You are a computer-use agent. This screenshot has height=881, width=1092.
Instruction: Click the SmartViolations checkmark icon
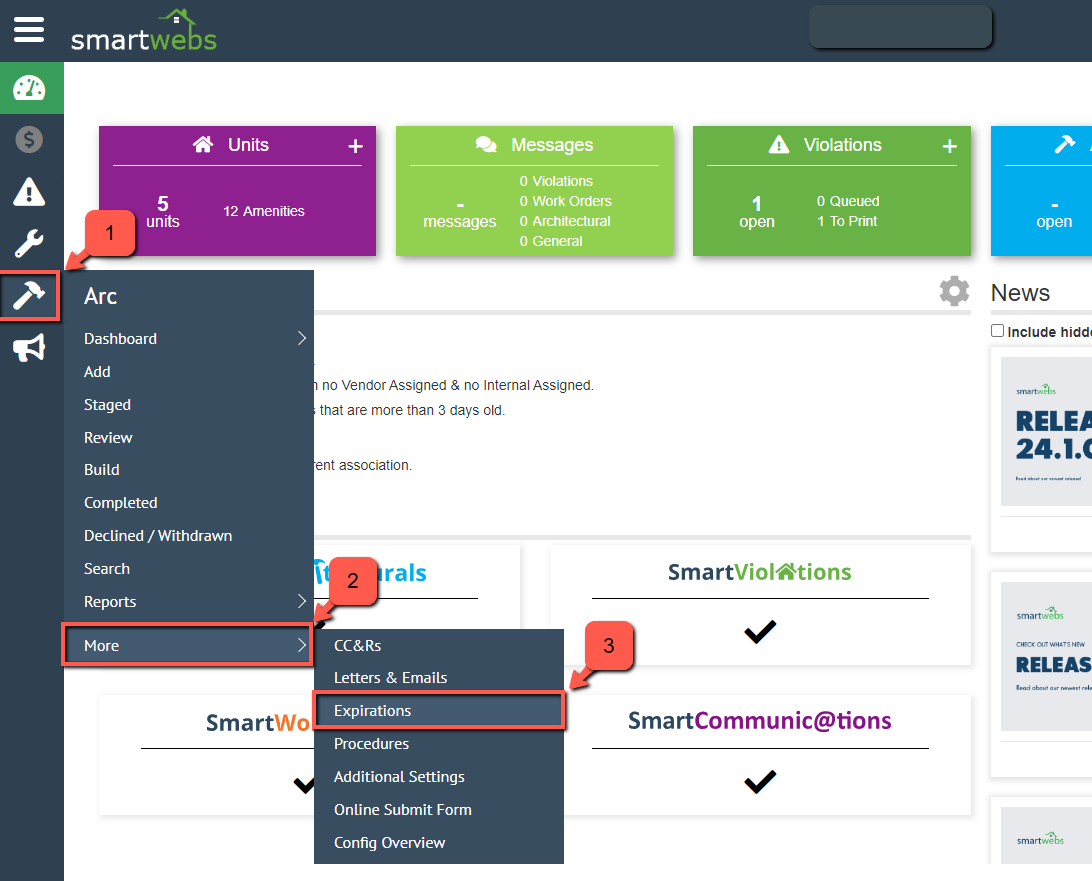[760, 631]
